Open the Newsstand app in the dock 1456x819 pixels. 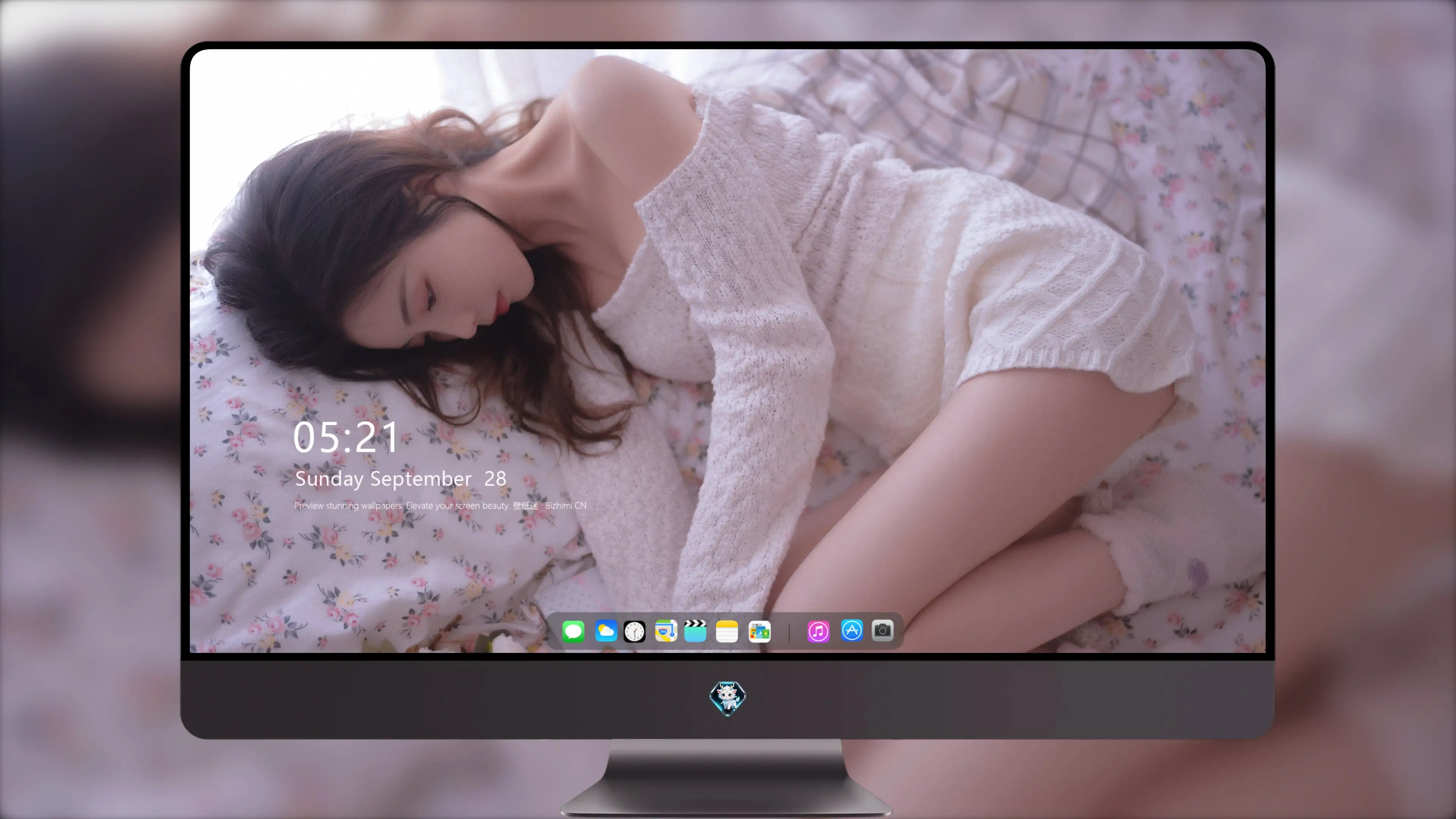[x=759, y=631]
